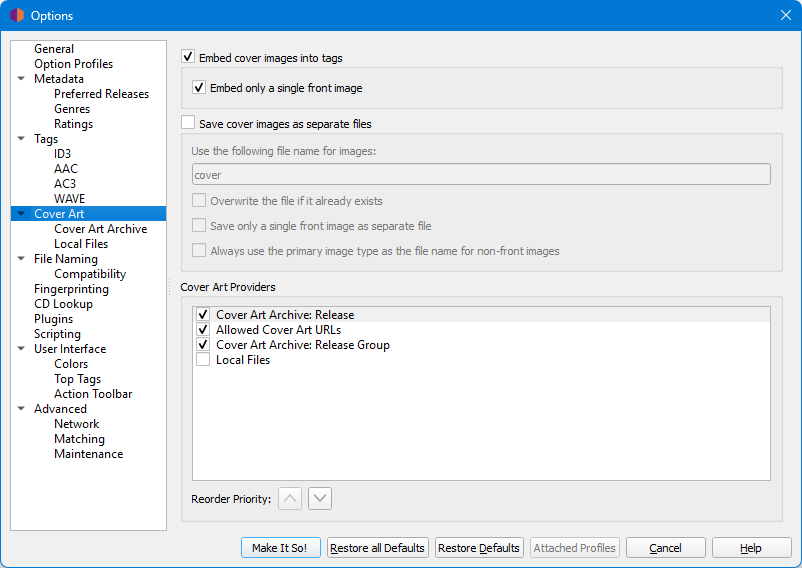This screenshot has height=568, width=802.
Task: Cancel the Options dialog
Action: pos(665,548)
